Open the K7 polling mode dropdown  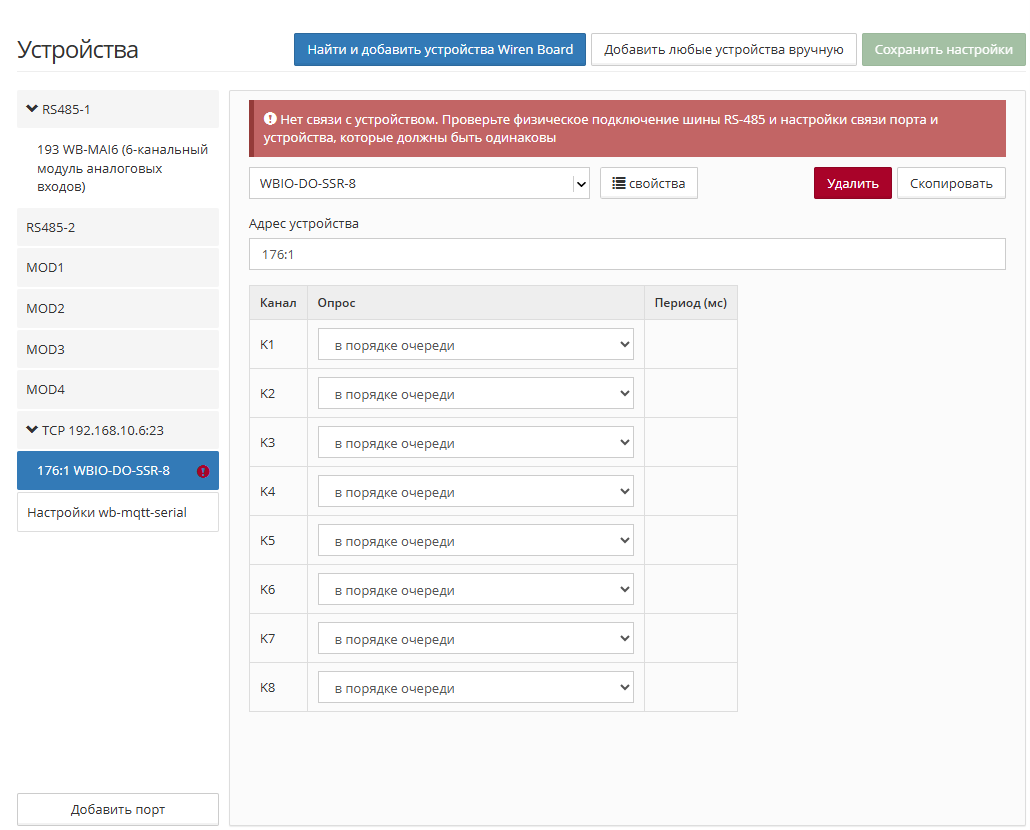tap(476, 638)
